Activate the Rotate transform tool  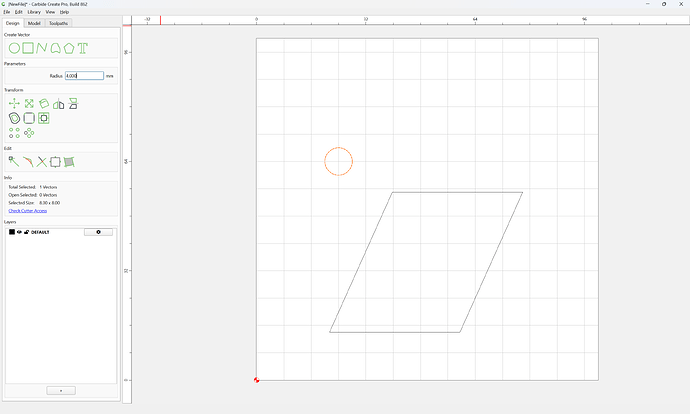(x=44, y=103)
